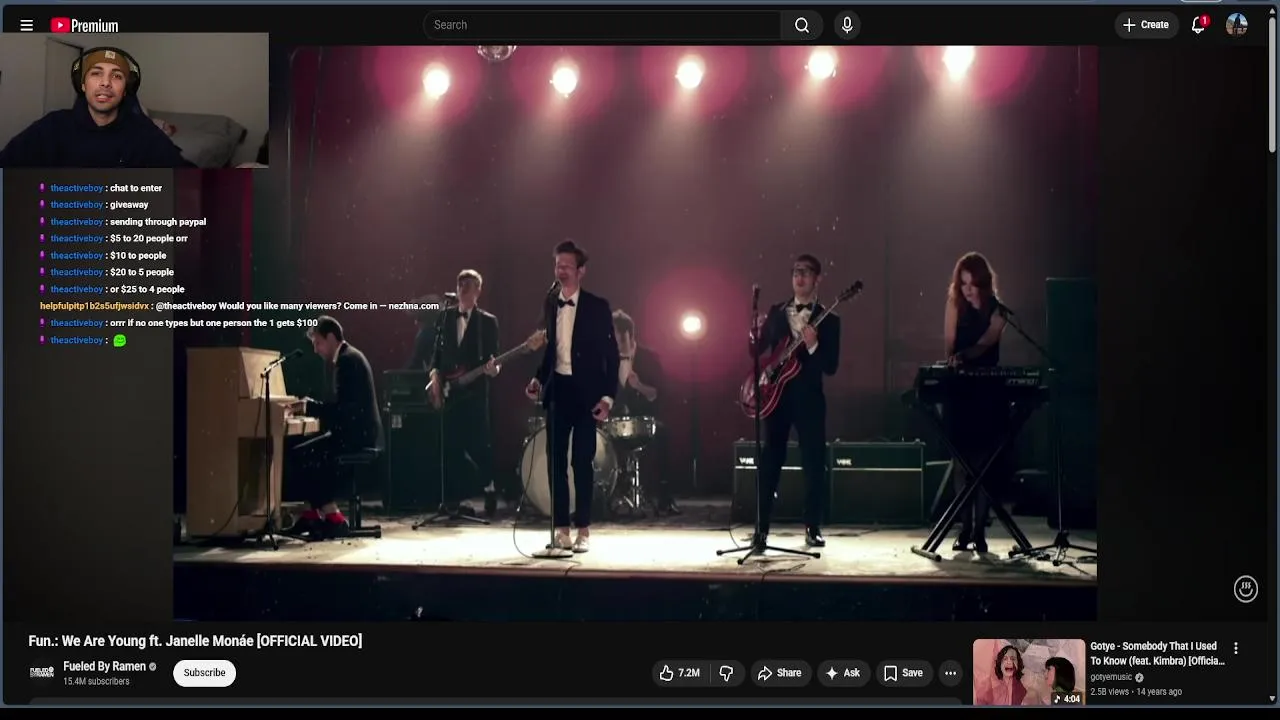
Task: Click chat message '$10 to people'
Action: tap(138, 256)
